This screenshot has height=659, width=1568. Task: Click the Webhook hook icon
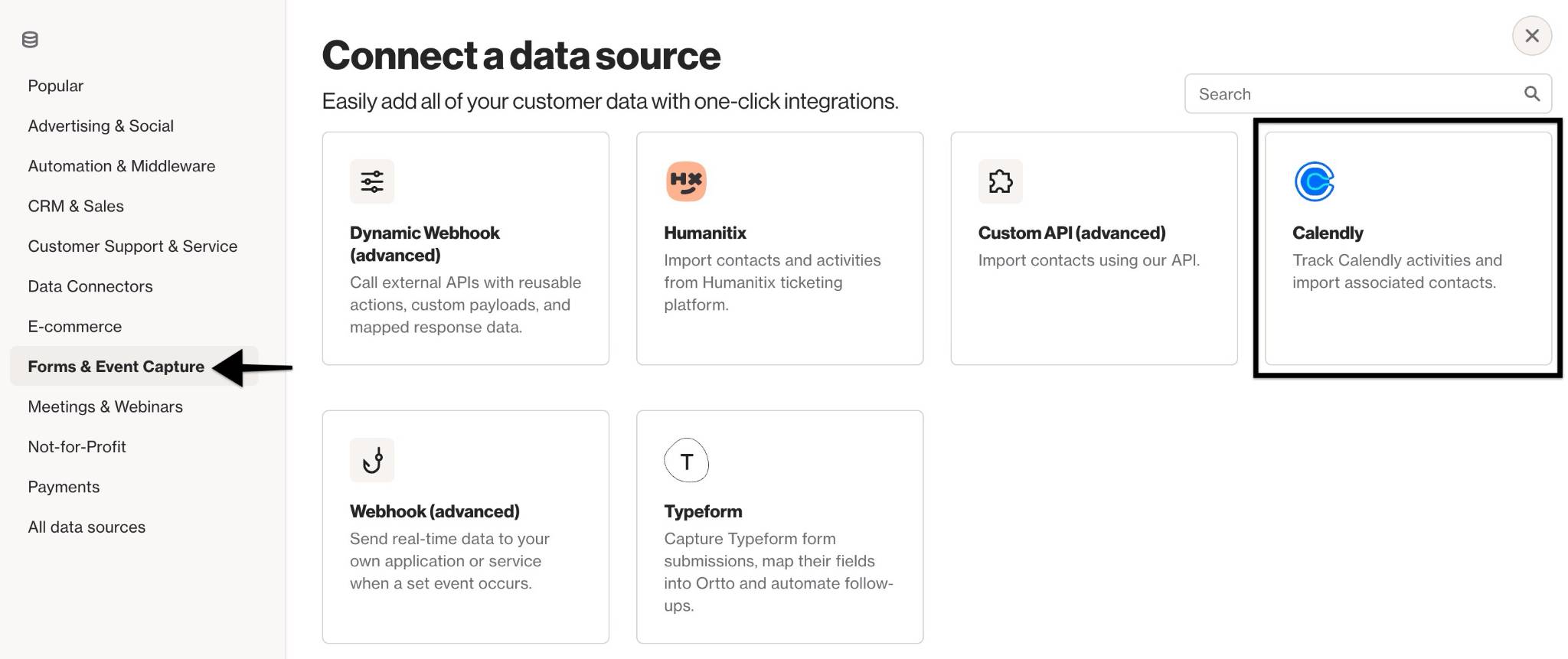tap(372, 460)
